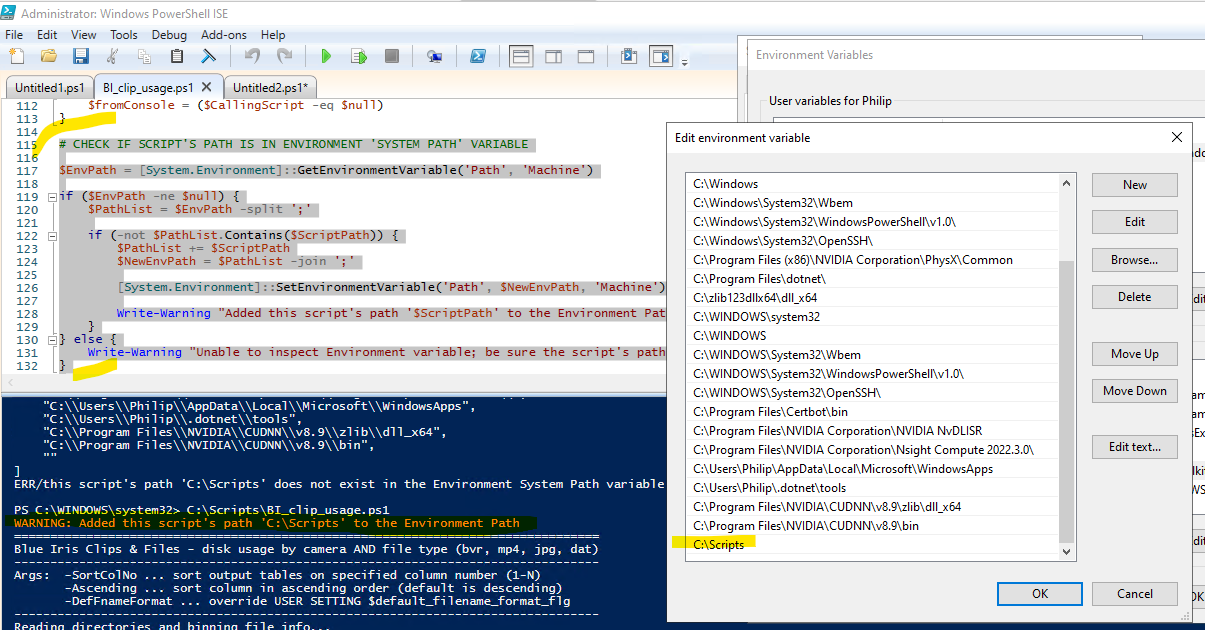Open the Edit menu
Screen dimensions: 1205x630
47,34
